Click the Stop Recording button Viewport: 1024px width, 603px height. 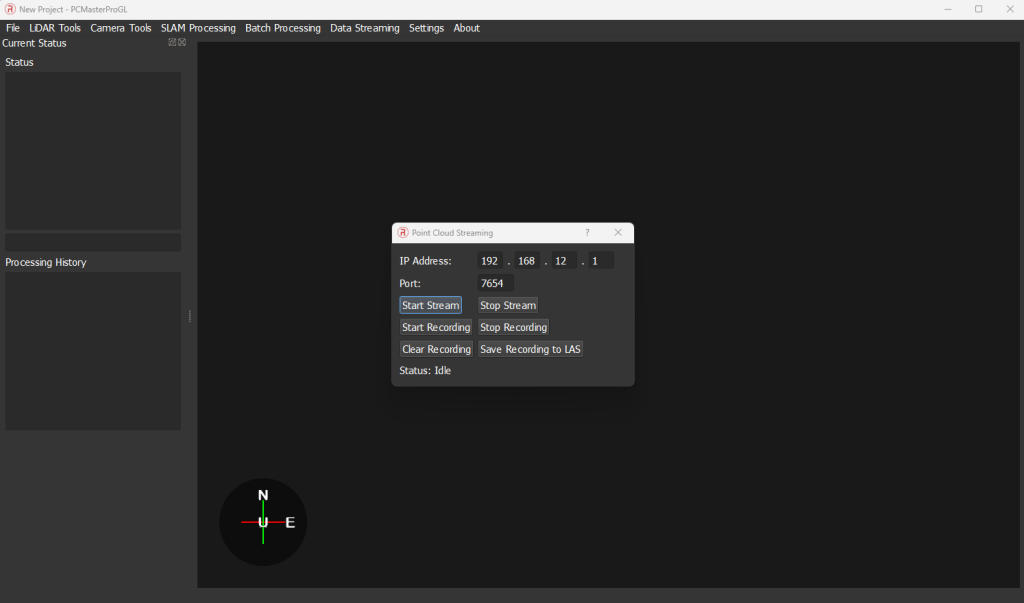click(x=513, y=327)
